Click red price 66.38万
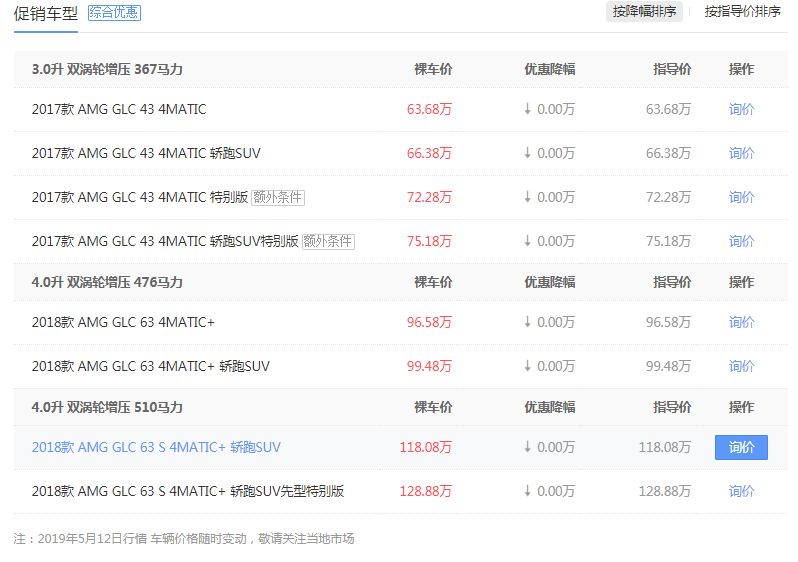This screenshot has width=798, height=562. point(429,153)
